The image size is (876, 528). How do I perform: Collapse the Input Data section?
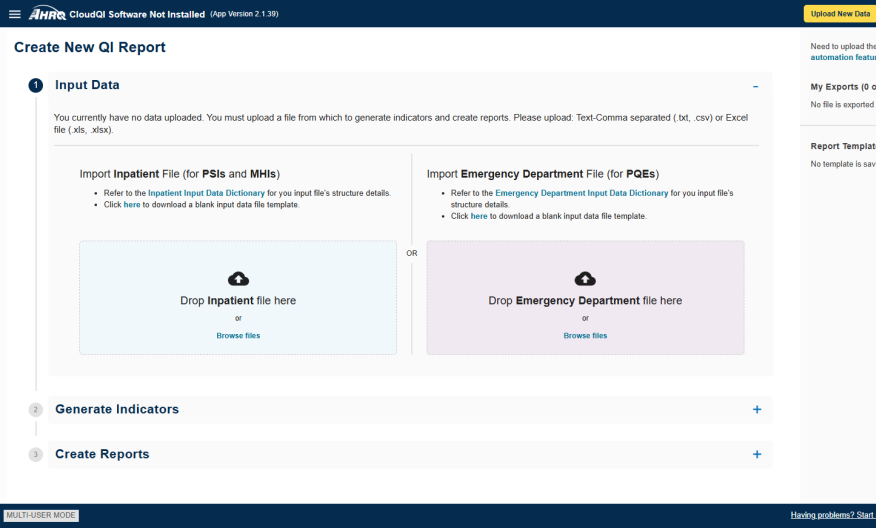point(756,87)
